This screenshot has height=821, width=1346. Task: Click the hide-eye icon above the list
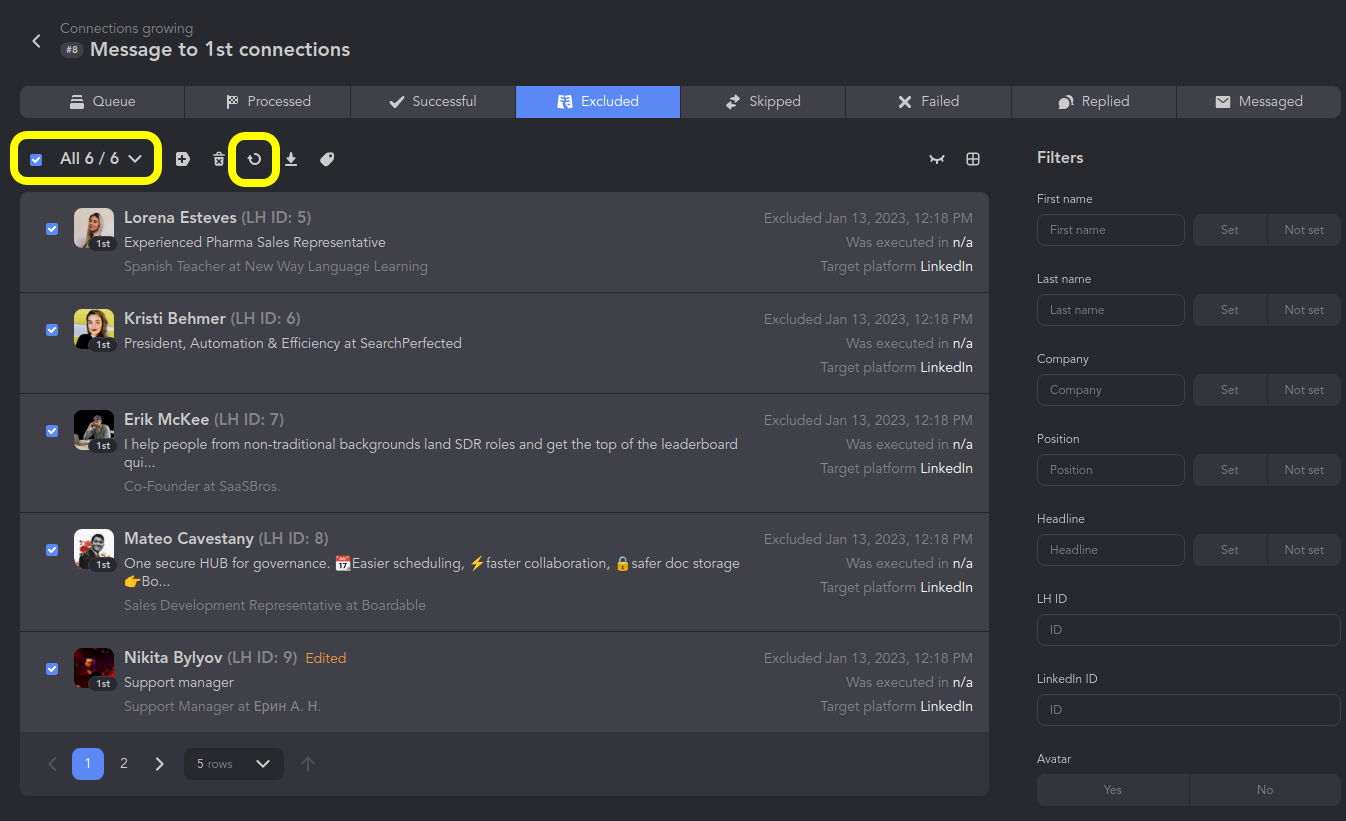(x=937, y=159)
